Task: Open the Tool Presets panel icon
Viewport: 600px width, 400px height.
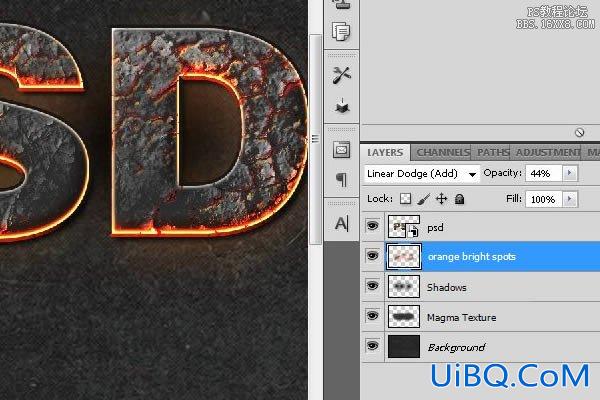Action: coord(341,75)
